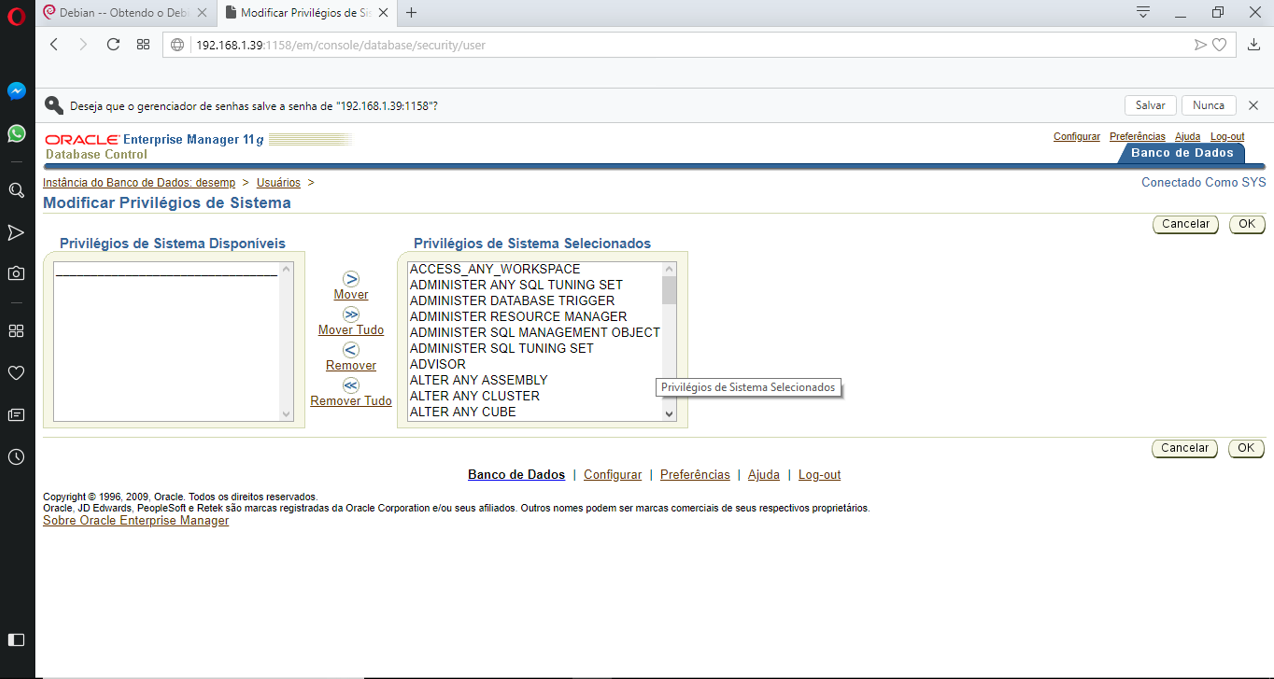Open WhatsApp in Opera sidebar
The height and width of the screenshot is (679, 1274).
[16, 133]
